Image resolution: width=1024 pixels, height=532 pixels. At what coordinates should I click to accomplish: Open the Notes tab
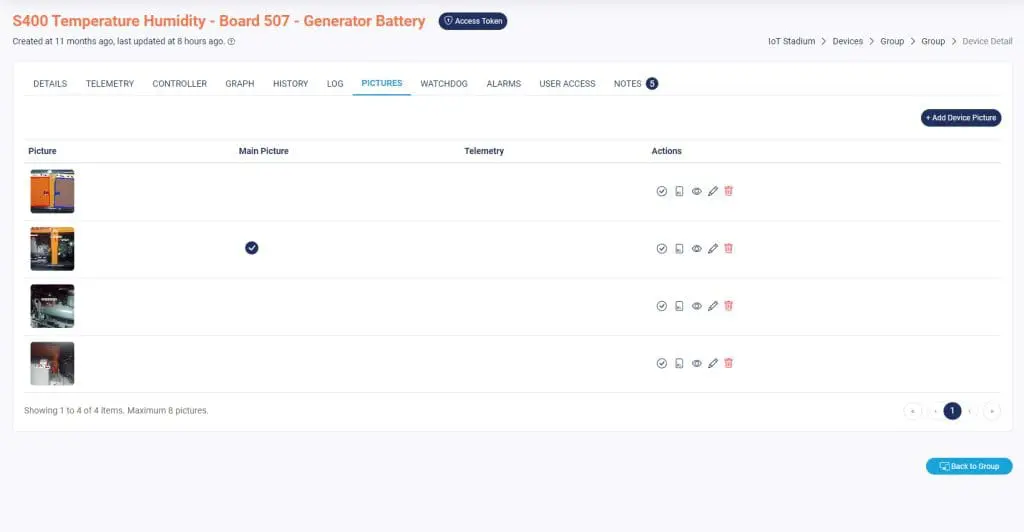coord(627,84)
